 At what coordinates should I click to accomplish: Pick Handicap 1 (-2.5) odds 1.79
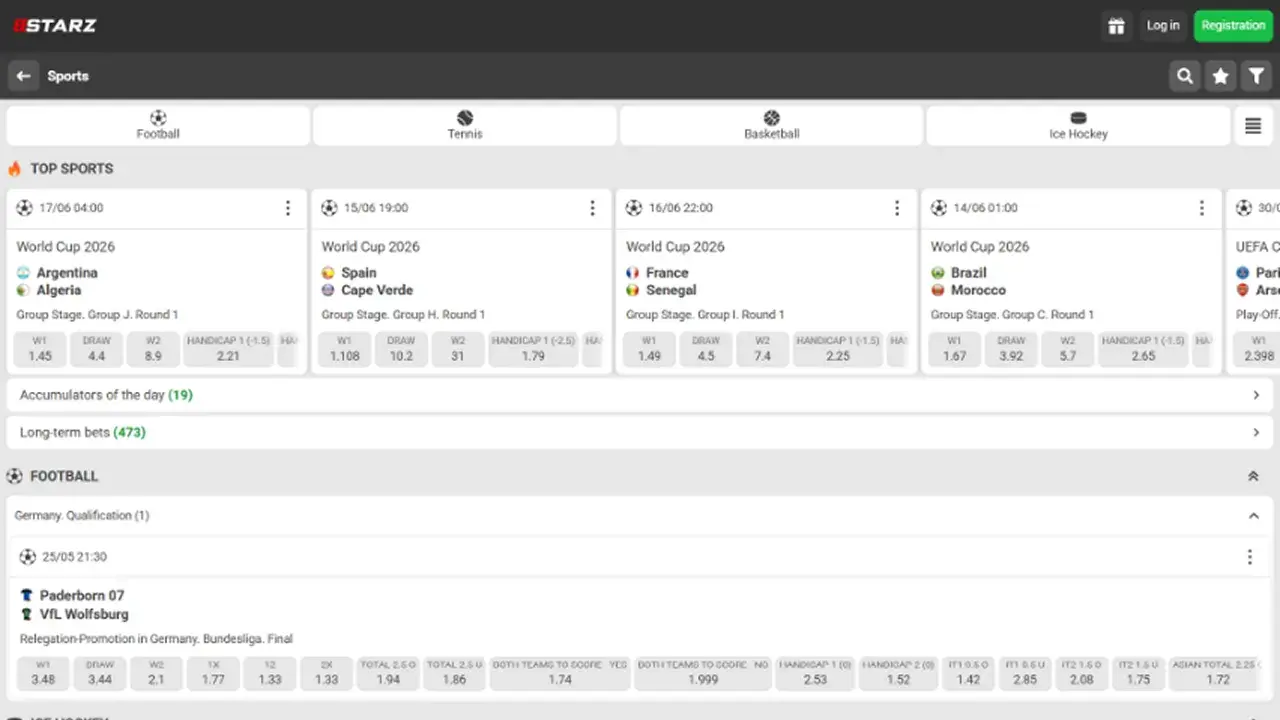pyautogui.click(x=533, y=349)
